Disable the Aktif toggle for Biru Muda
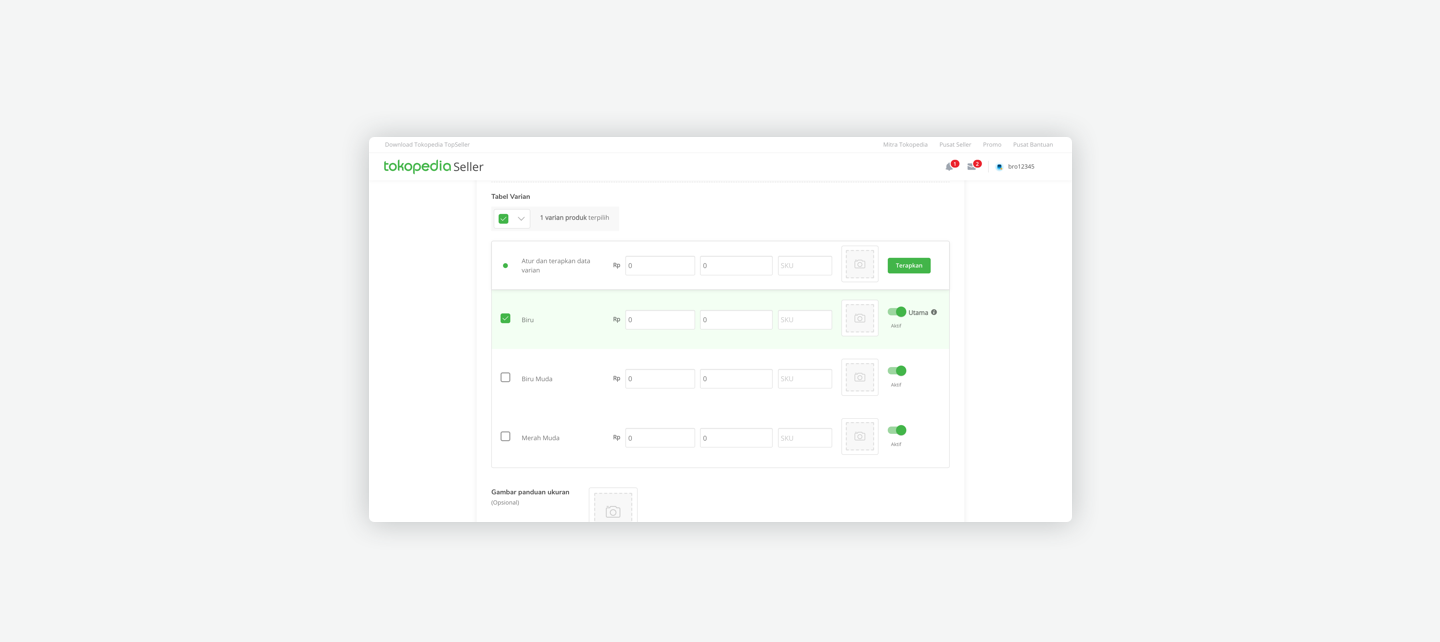The height and width of the screenshot is (642, 1440). click(x=897, y=371)
